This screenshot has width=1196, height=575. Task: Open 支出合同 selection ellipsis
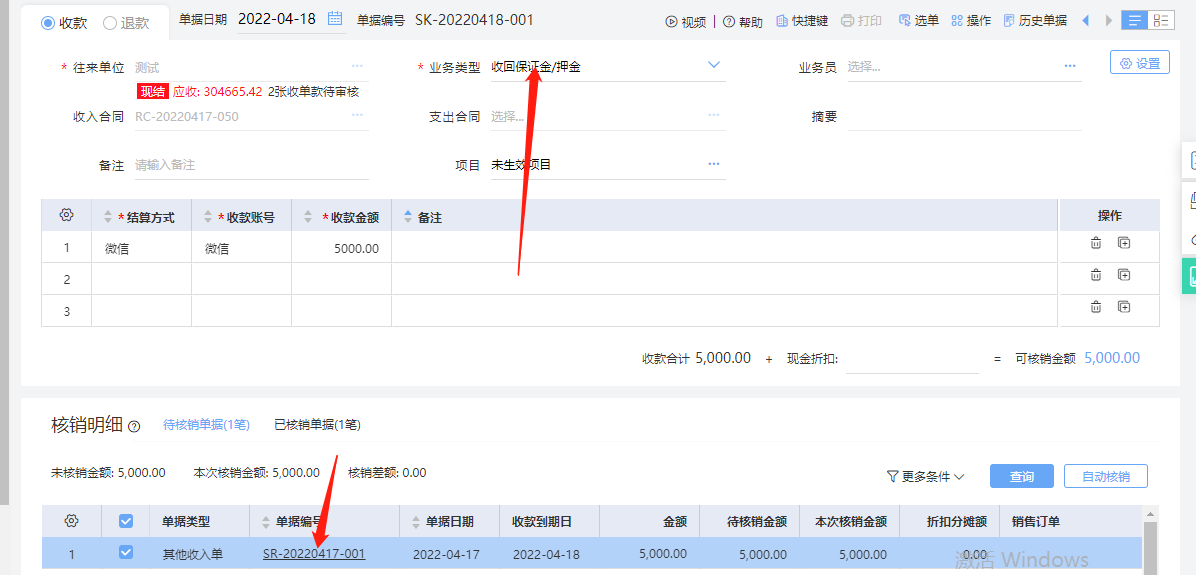click(x=714, y=115)
